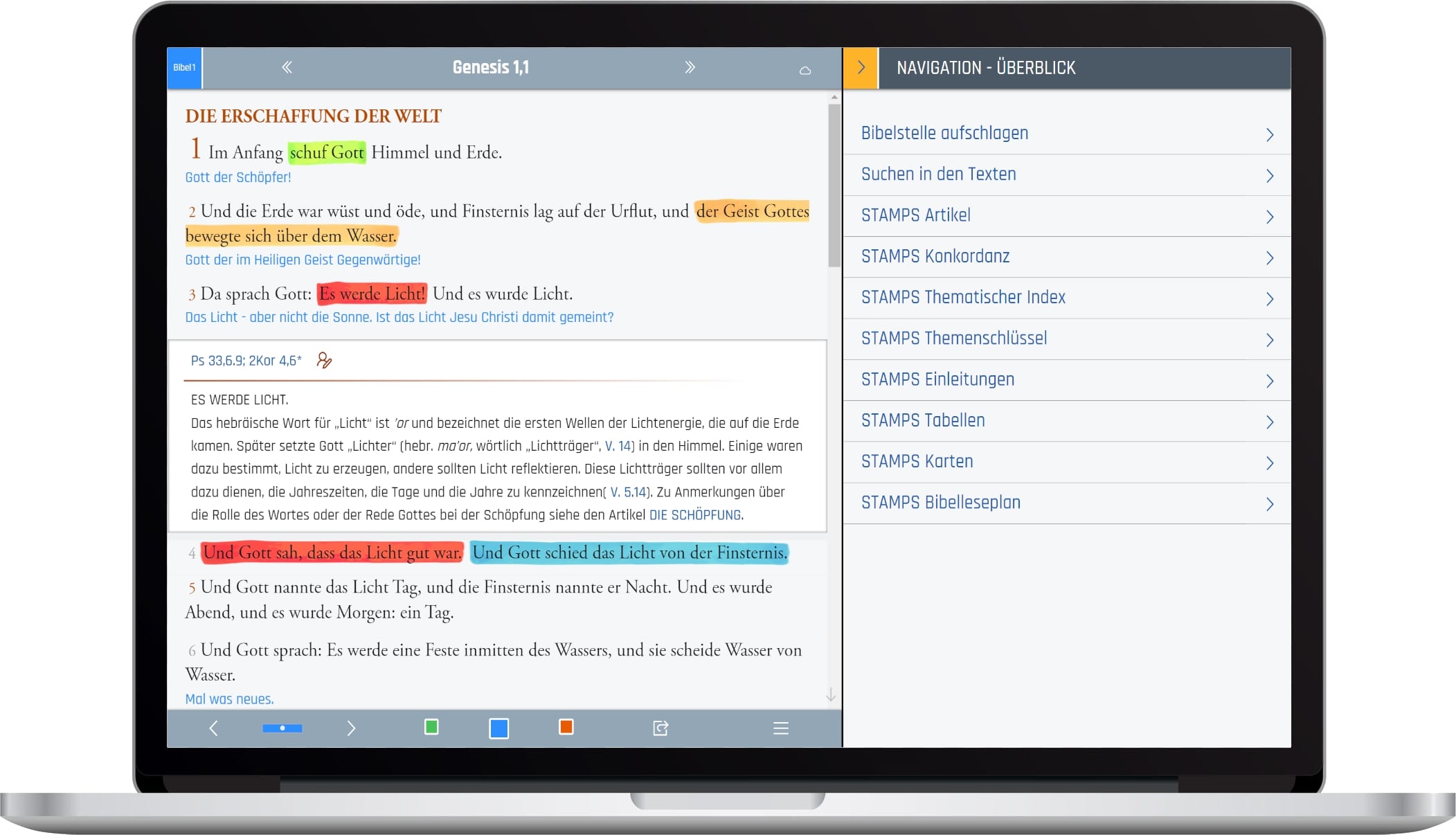
Task: Select the blue square in bottom toolbar
Action: (498, 728)
